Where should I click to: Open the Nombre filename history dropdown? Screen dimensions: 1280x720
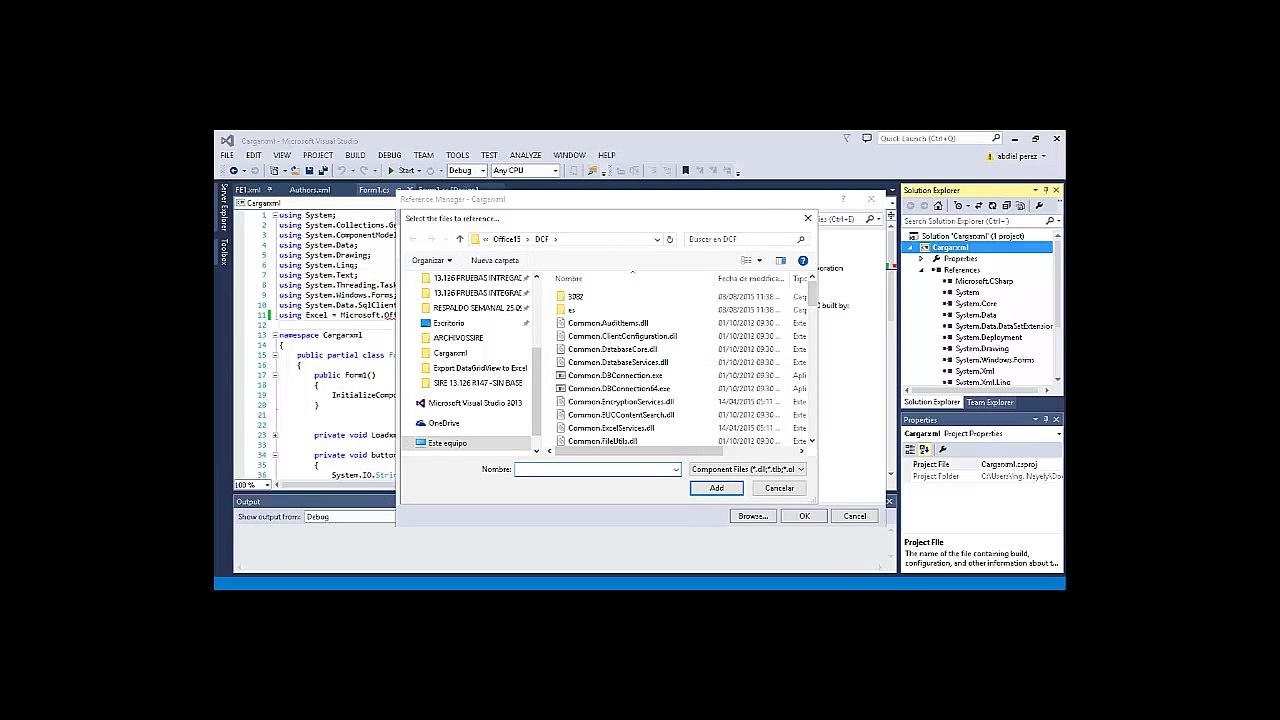coord(676,469)
